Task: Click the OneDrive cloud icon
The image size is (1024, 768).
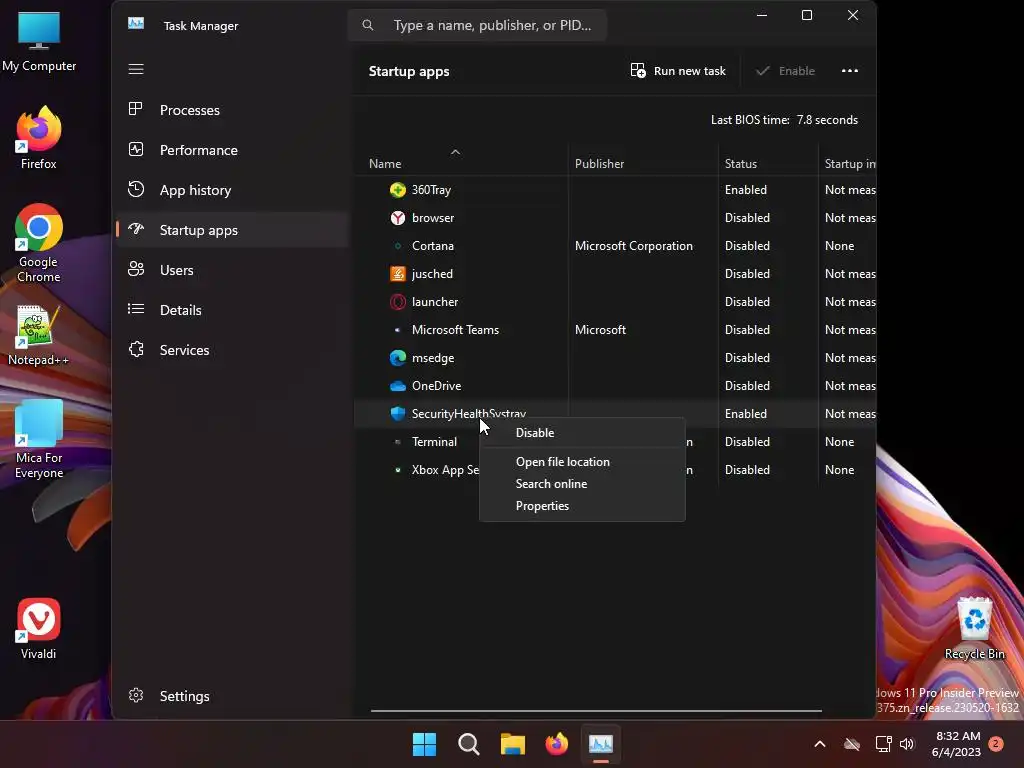Action: click(x=398, y=386)
